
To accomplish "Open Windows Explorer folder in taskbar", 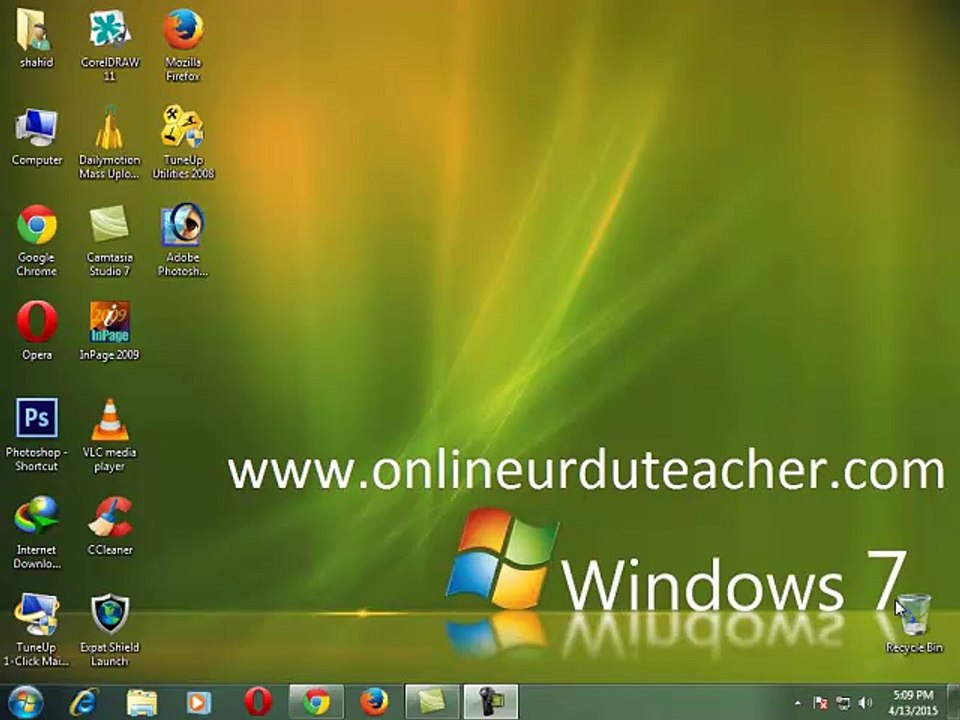I will 141,702.
